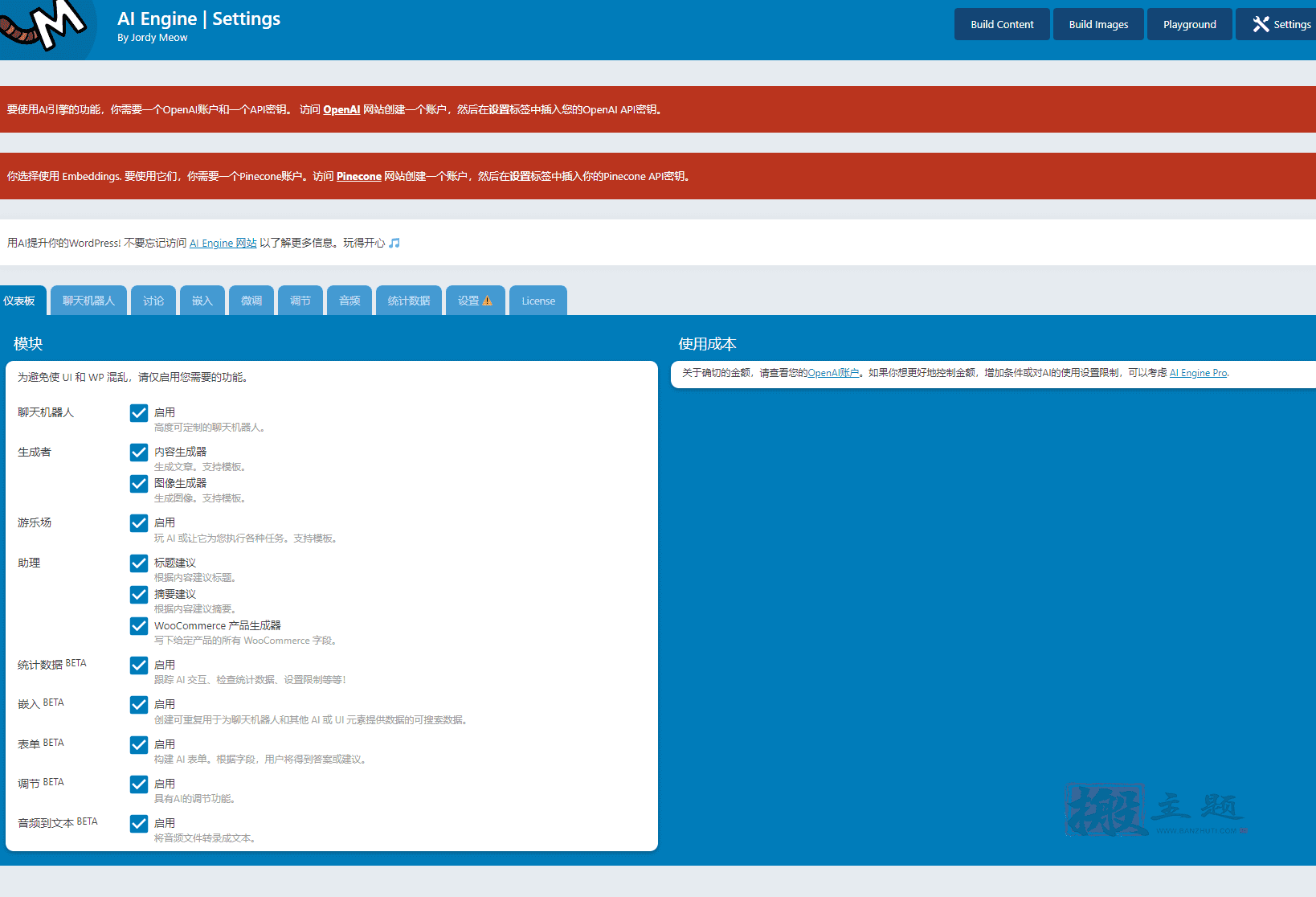Go to the 讨论 tab

click(x=153, y=301)
